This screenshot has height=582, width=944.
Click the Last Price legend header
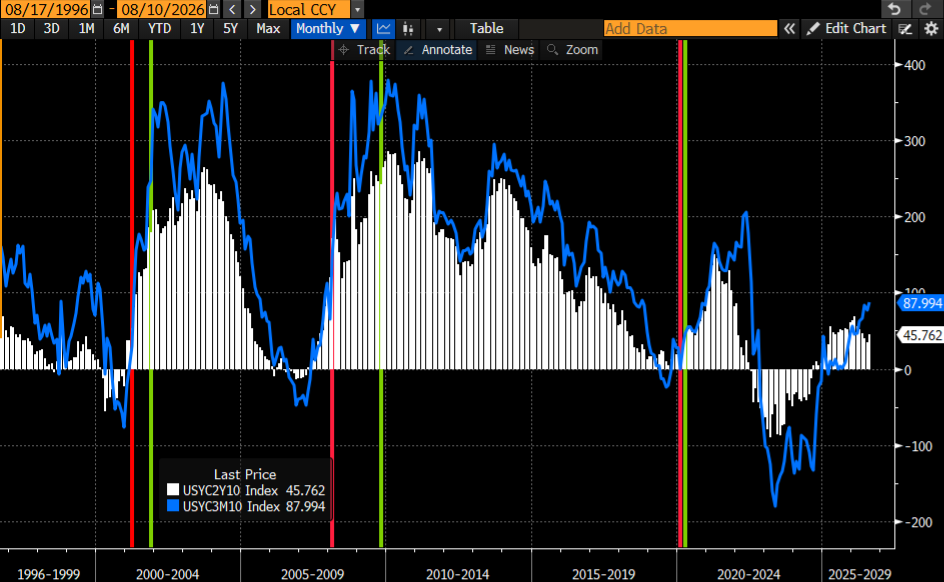(x=244, y=474)
